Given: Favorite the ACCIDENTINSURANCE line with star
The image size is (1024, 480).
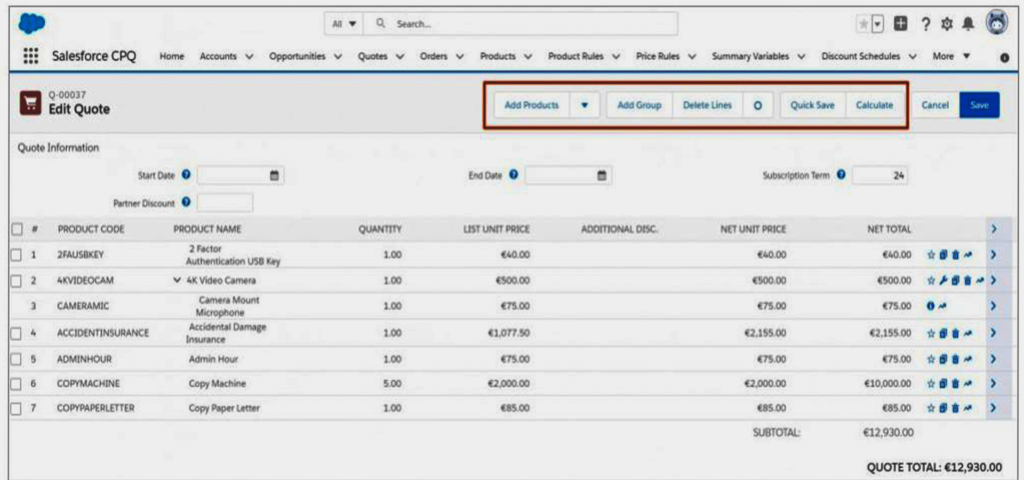Looking at the screenshot, I should pos(932,333).
